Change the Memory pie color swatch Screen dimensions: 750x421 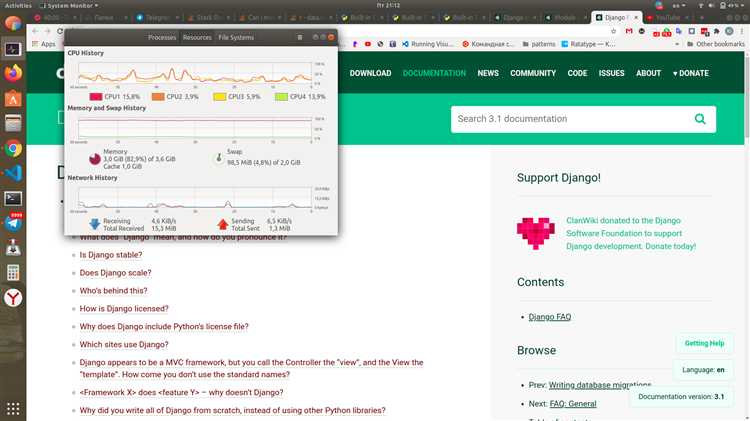tap(95, 159)
